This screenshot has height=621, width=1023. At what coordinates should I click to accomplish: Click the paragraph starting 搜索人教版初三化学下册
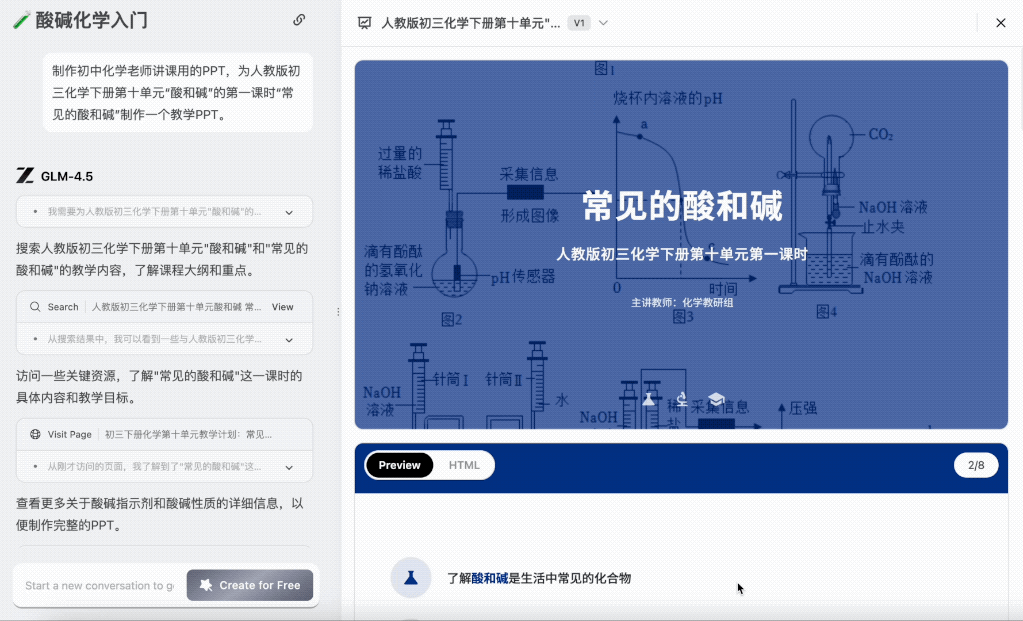(162, 259)
